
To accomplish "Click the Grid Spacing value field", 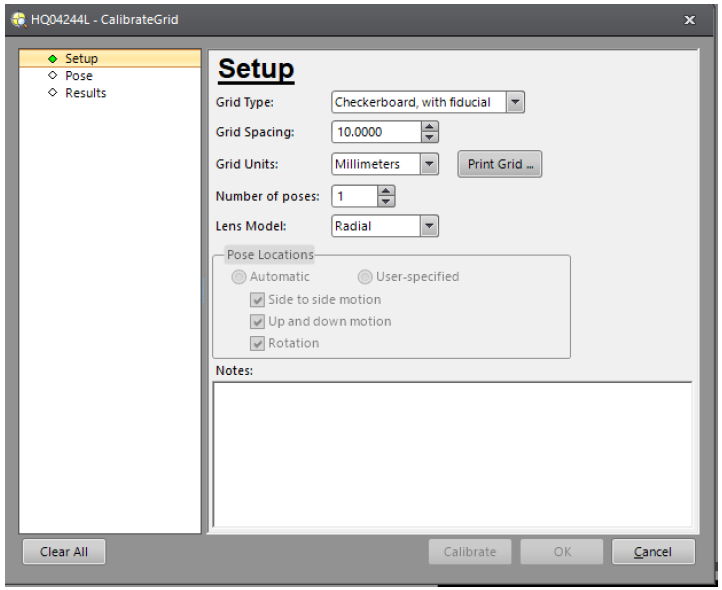I will click(x=376, y=132).
